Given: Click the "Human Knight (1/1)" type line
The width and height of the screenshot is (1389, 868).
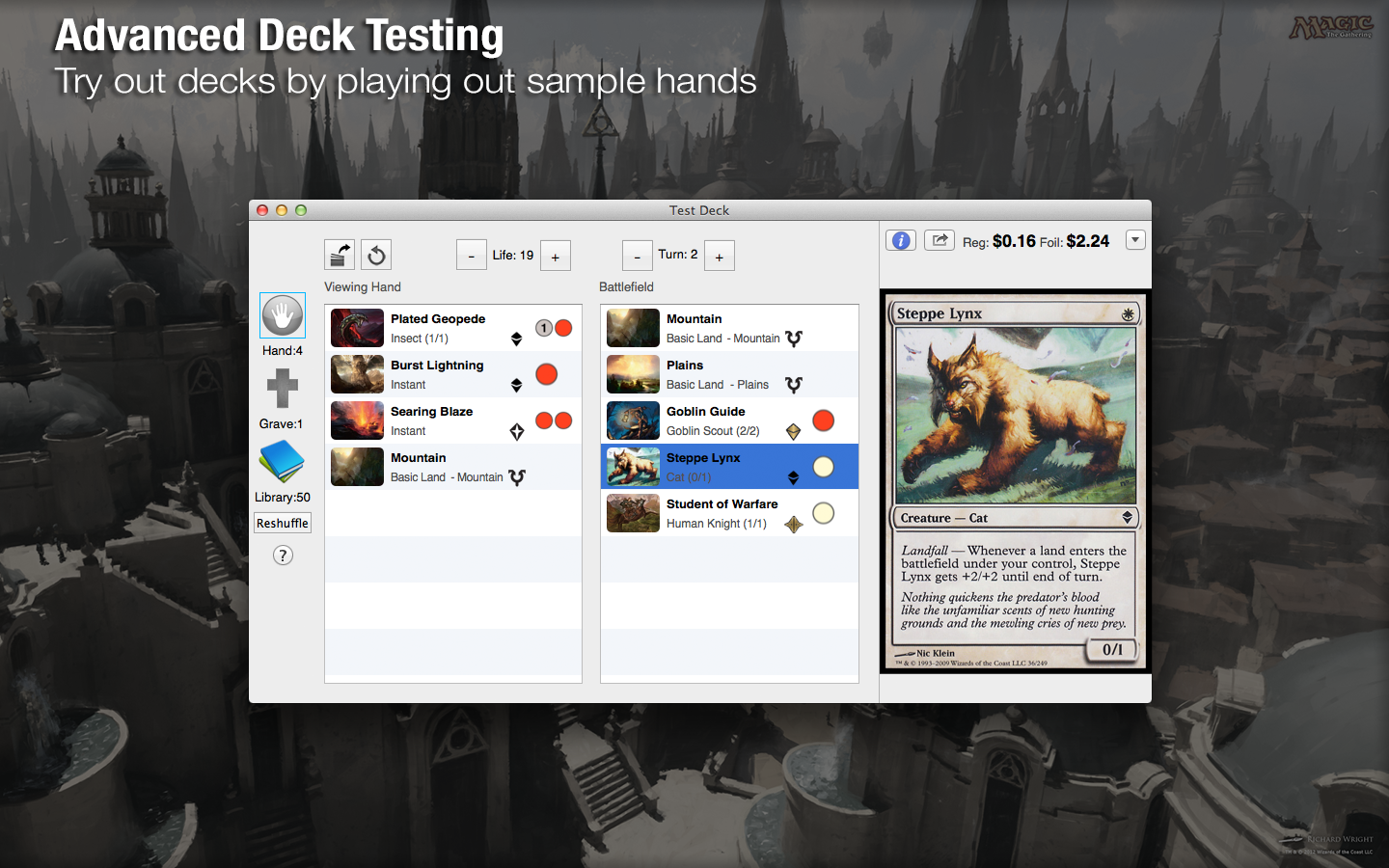Looking at the screenshot, I should point(717,524).
